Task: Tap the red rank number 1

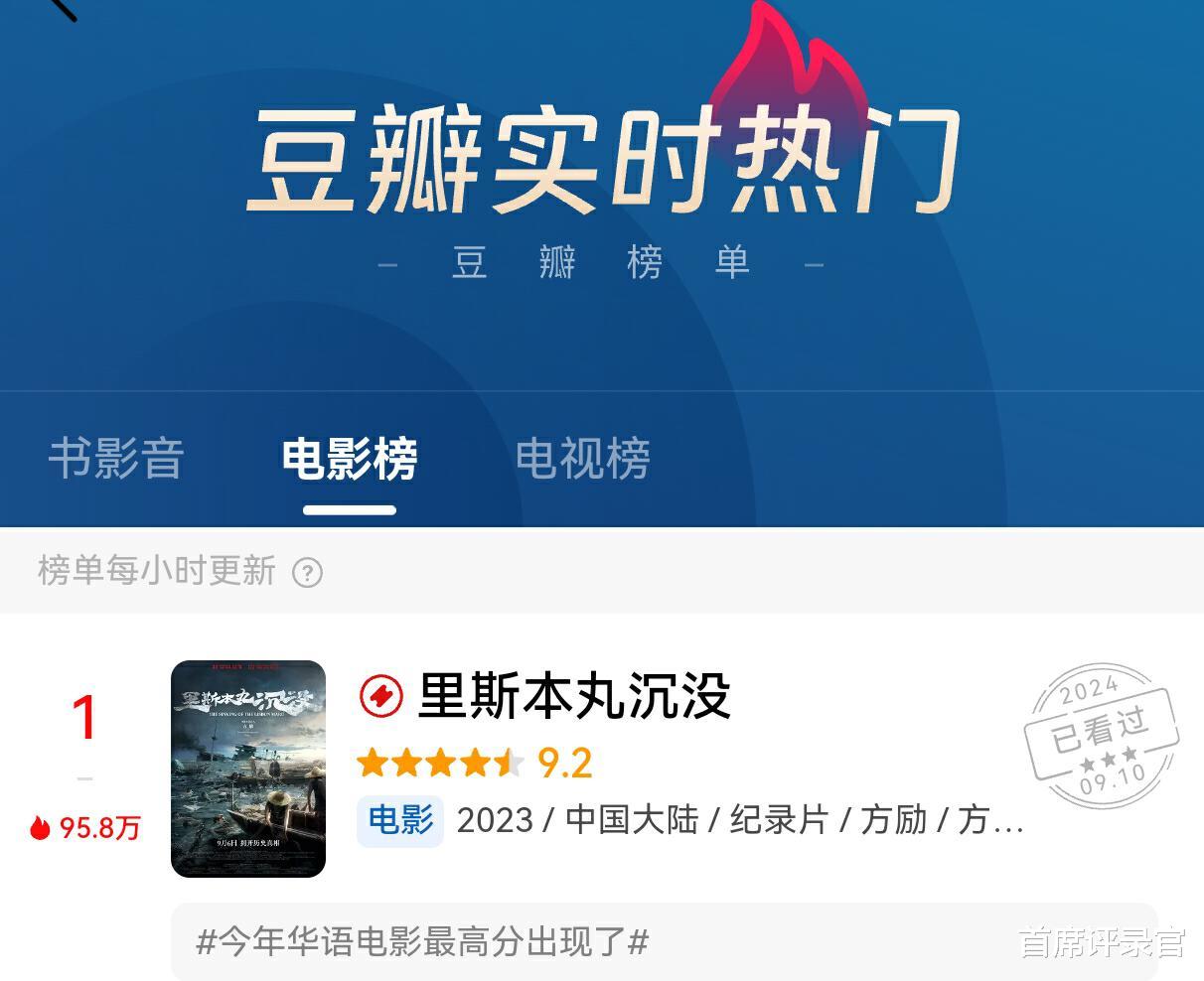Action: pyautogui.click(x=84, y=718)
